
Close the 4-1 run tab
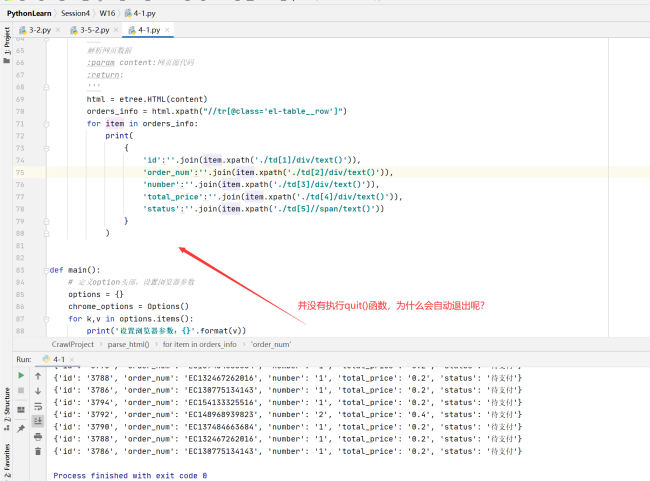pyautogui.click(x=72, y=360)
